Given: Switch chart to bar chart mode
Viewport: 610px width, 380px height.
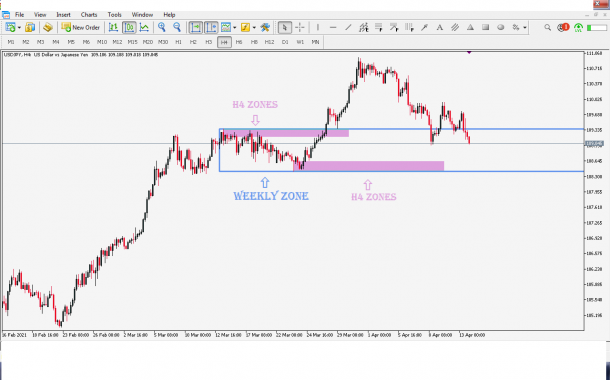Looking at the screenshot, I should coord(113,28).
